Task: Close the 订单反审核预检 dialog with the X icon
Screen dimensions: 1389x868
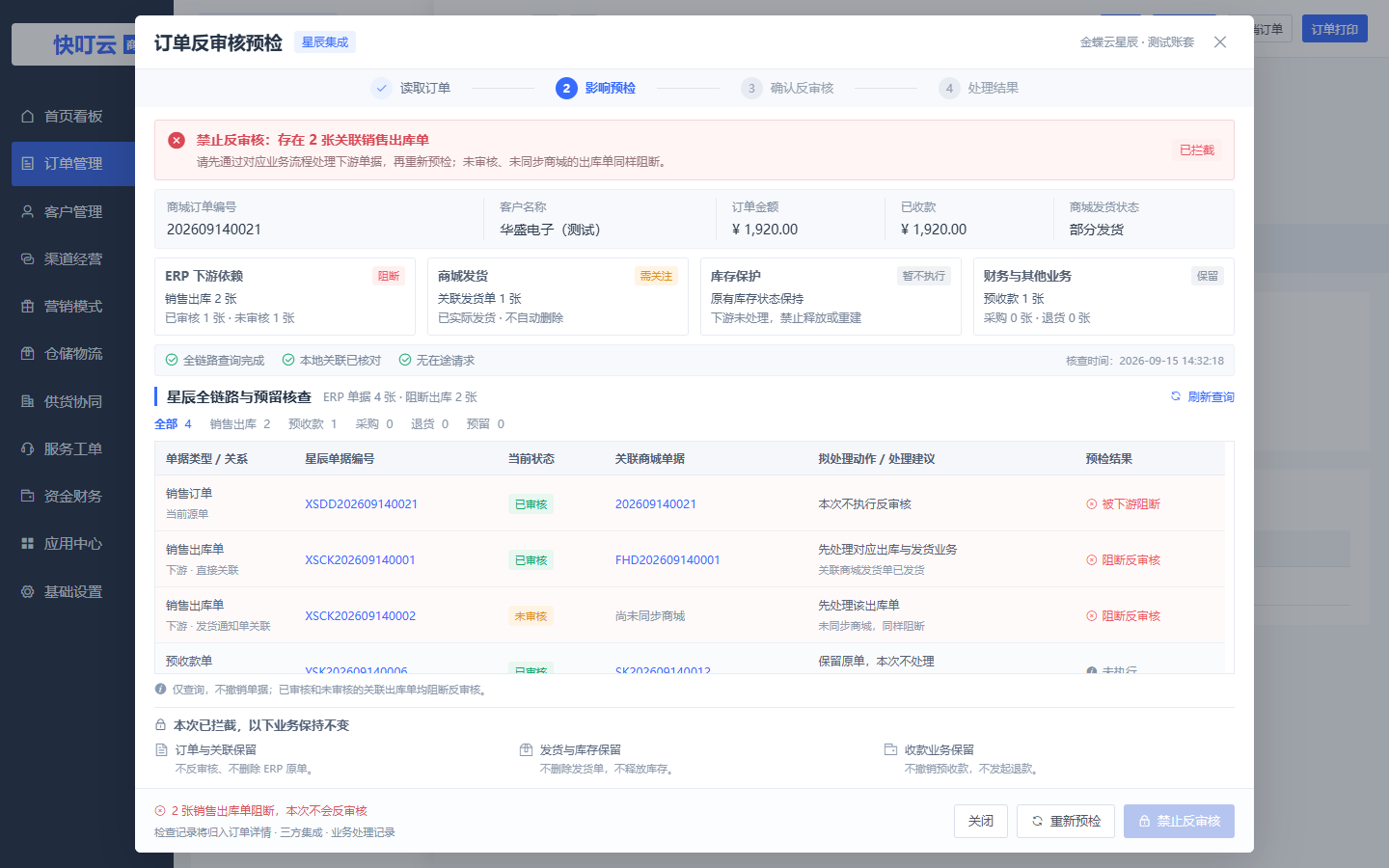Action: 1220,42
